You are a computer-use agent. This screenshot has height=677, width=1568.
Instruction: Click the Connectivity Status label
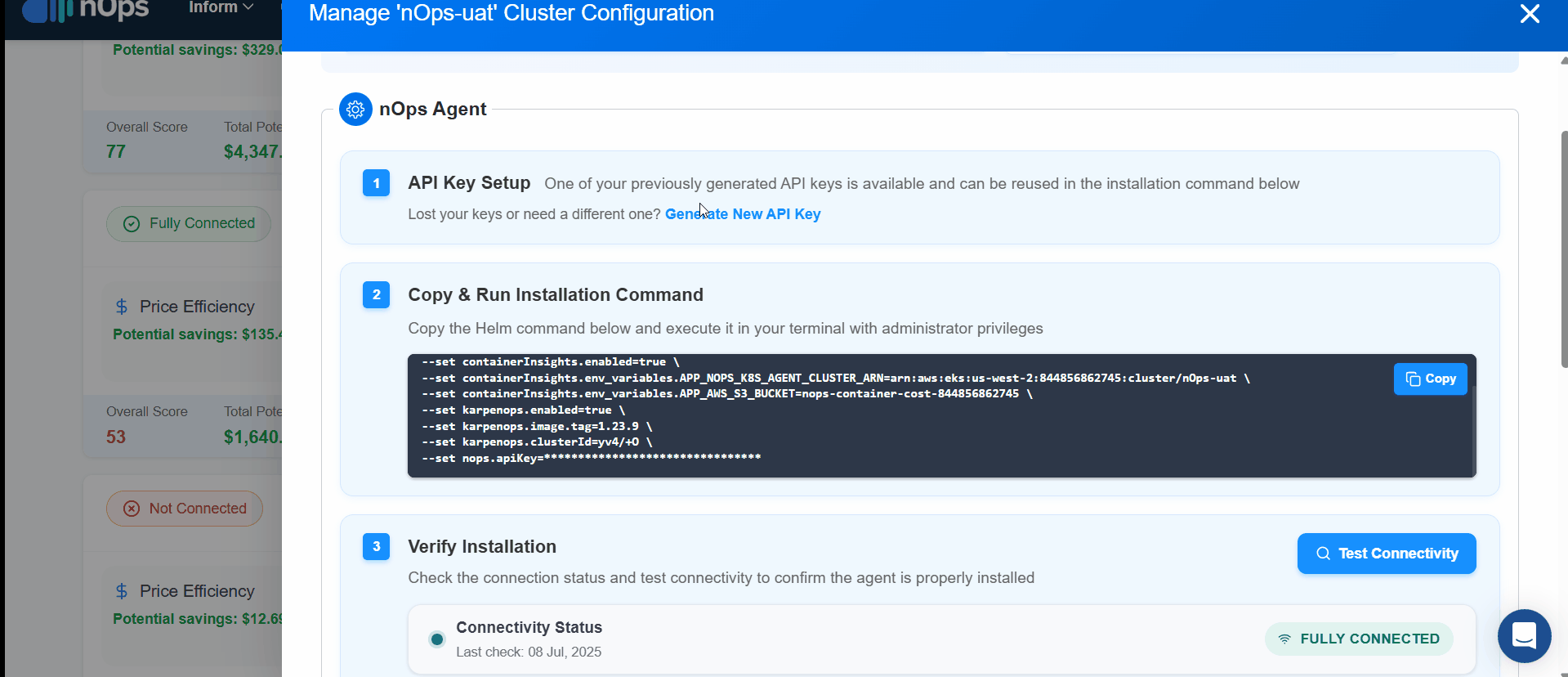(x=529, y=627)
